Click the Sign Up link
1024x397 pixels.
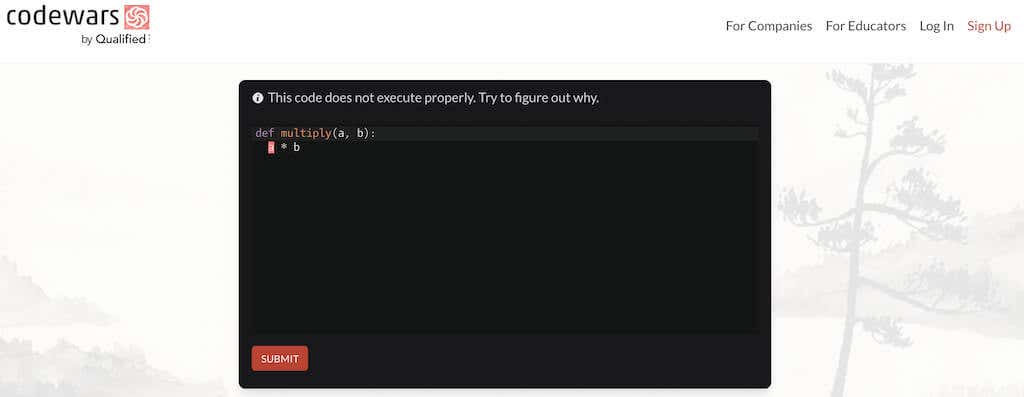989,26
